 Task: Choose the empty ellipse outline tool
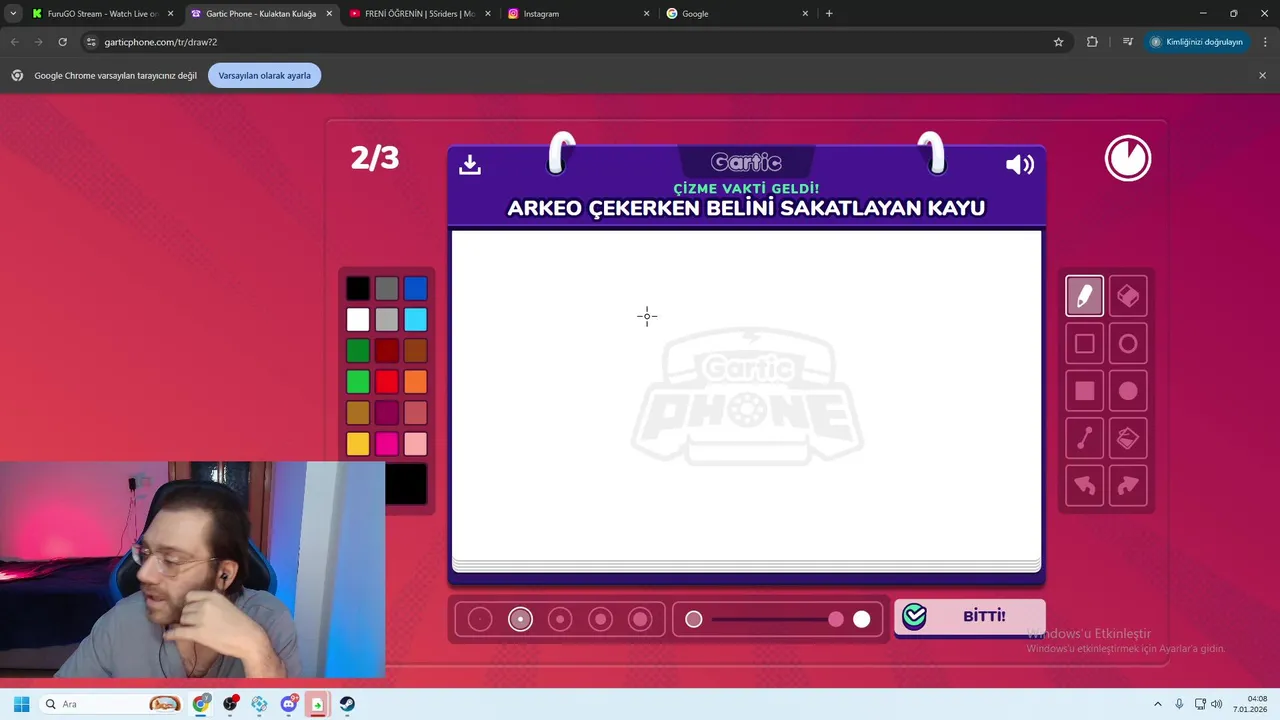(1128, 344)
